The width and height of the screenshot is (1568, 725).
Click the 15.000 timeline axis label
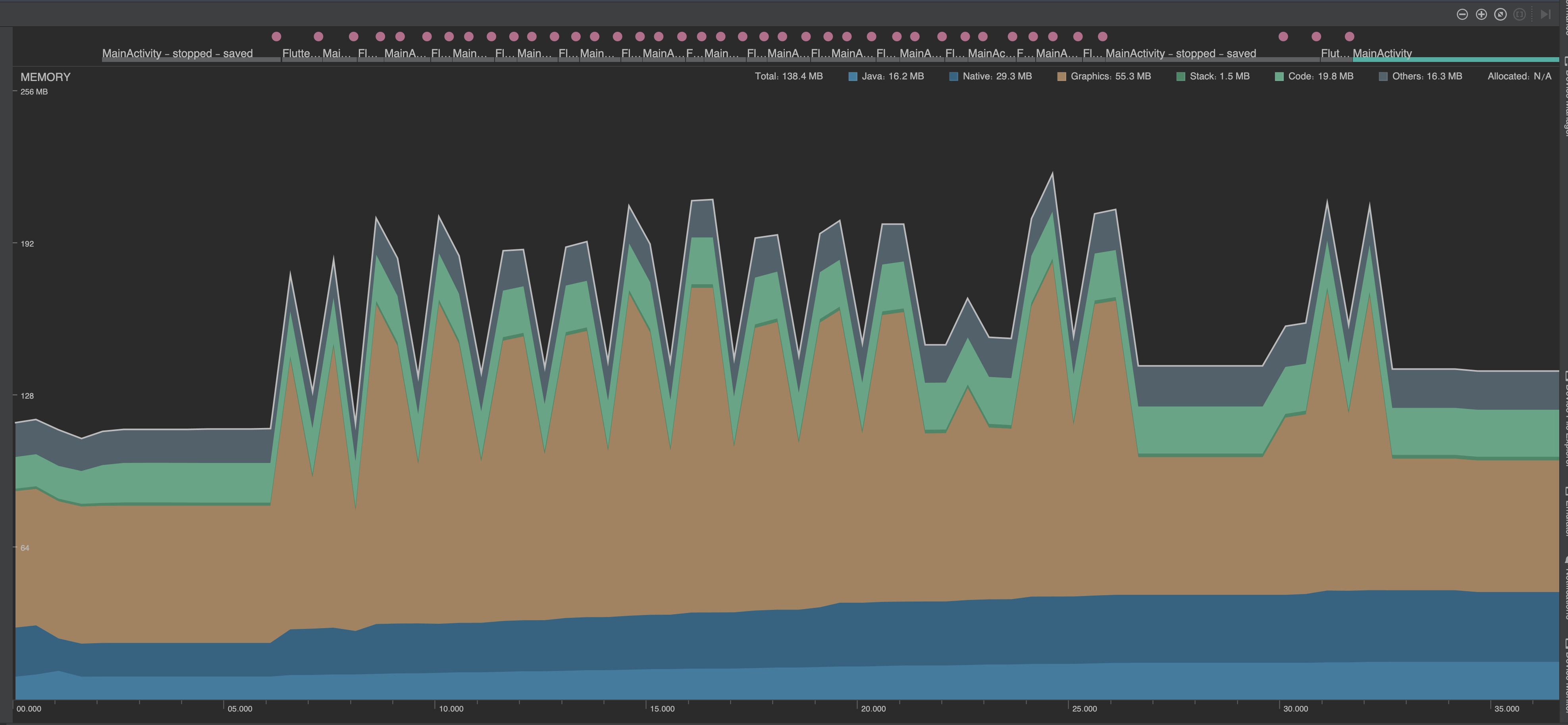[x=662, y=709]
